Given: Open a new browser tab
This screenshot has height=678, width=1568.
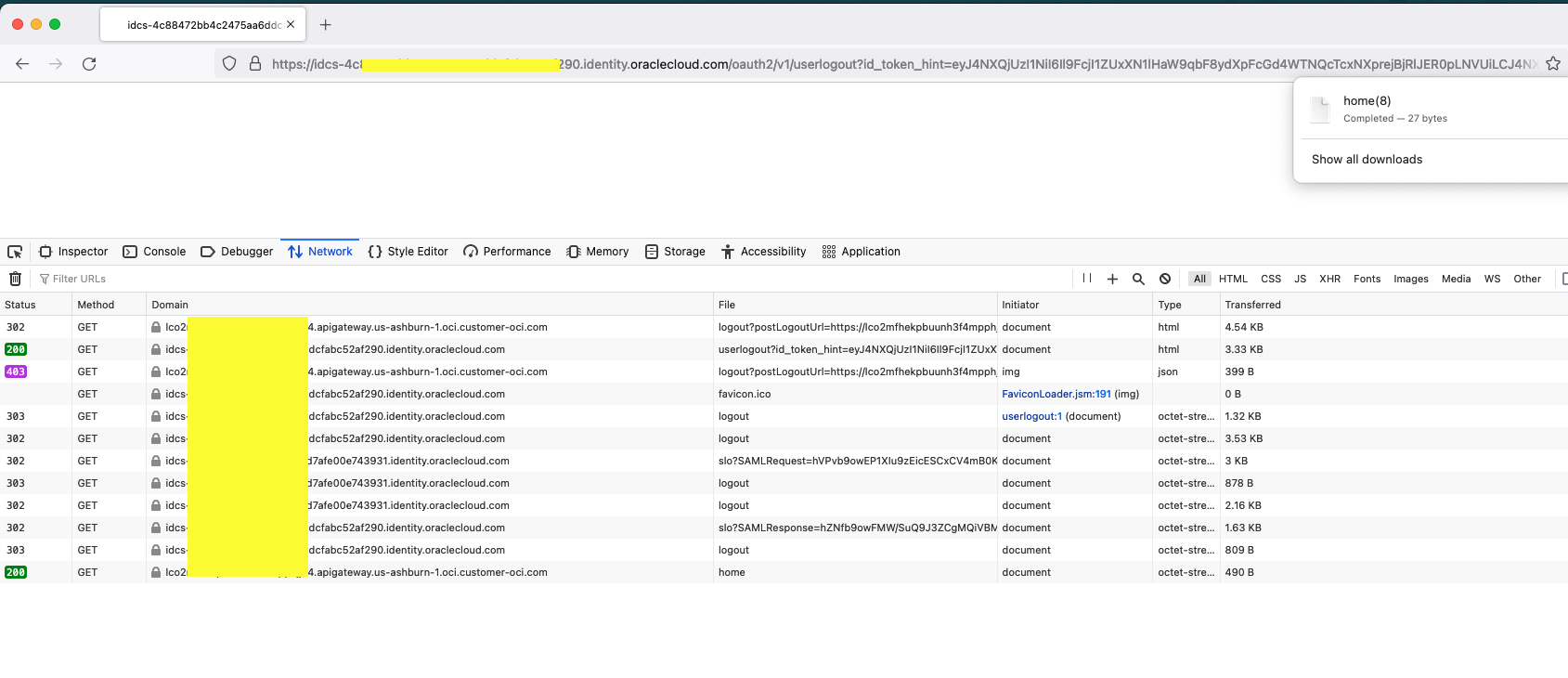Looking at the screenshot, I should [x=325, y=25].
